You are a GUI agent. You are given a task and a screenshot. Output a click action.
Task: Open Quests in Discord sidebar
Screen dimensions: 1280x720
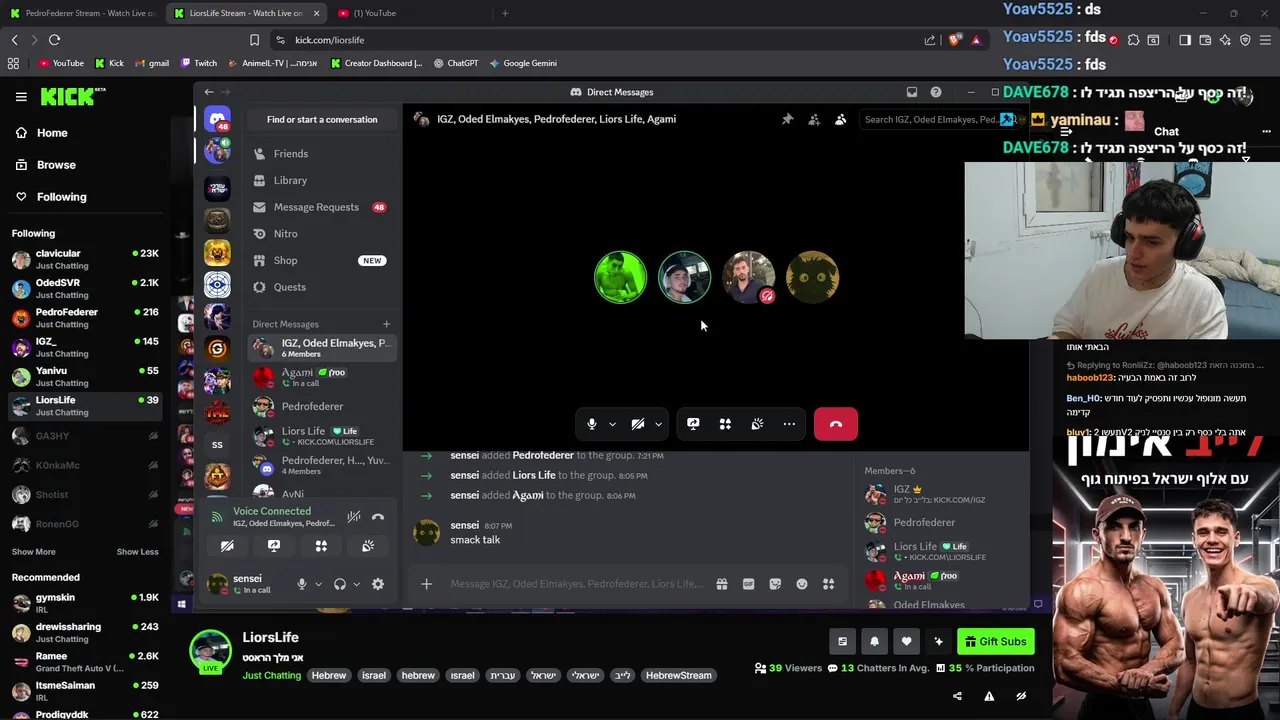coord(321,287)
